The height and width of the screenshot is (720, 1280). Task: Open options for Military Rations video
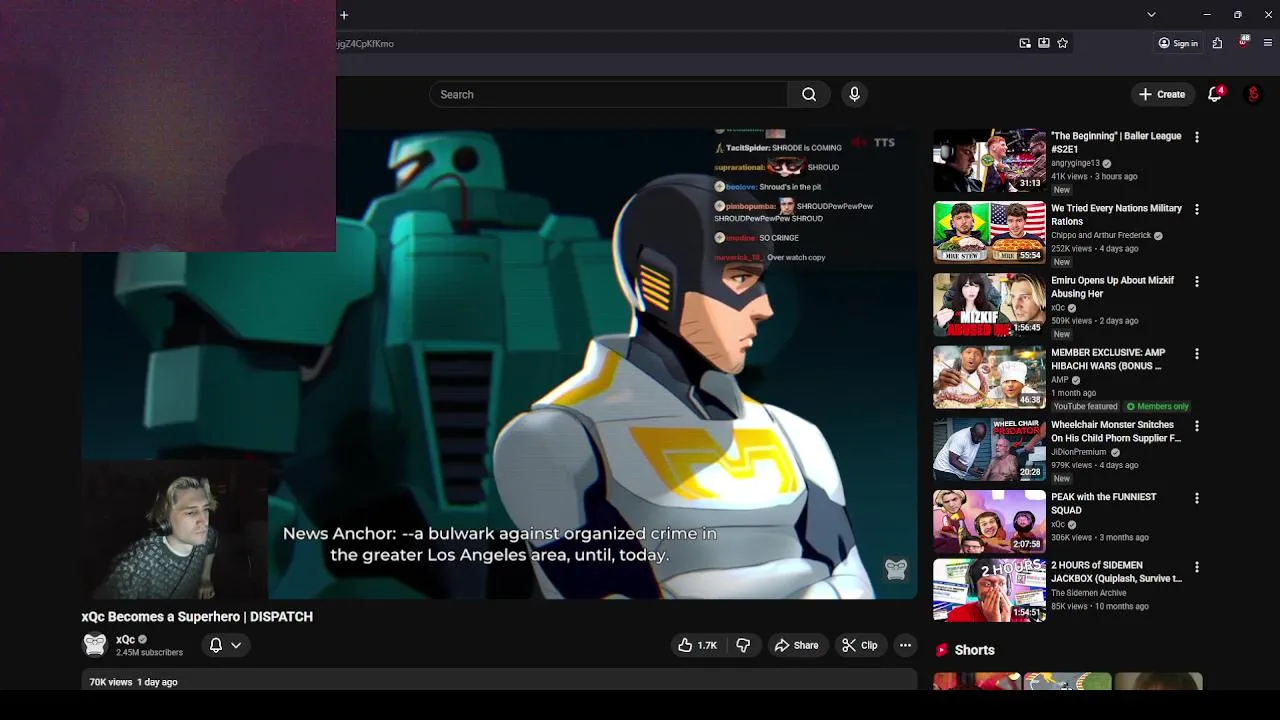click(x=1196, y=209)
